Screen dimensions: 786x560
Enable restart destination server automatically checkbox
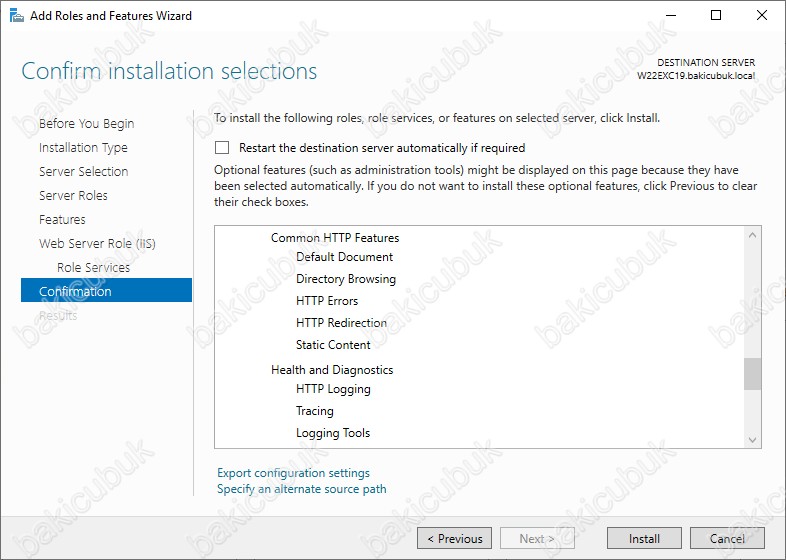pos(222,147)
